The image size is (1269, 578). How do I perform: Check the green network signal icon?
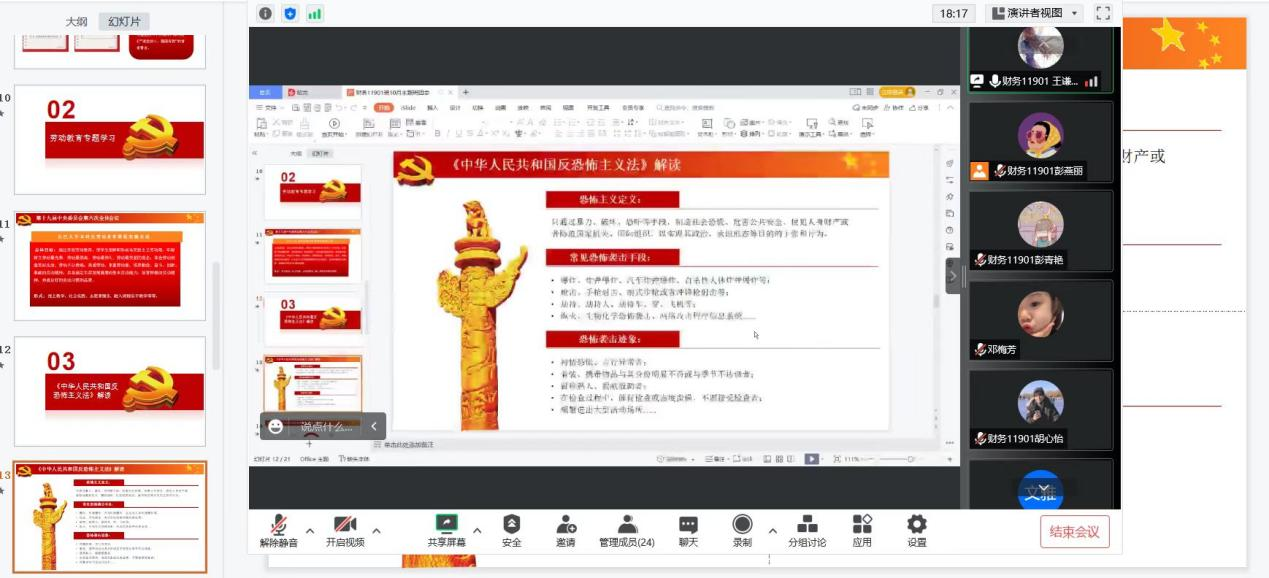315,13
